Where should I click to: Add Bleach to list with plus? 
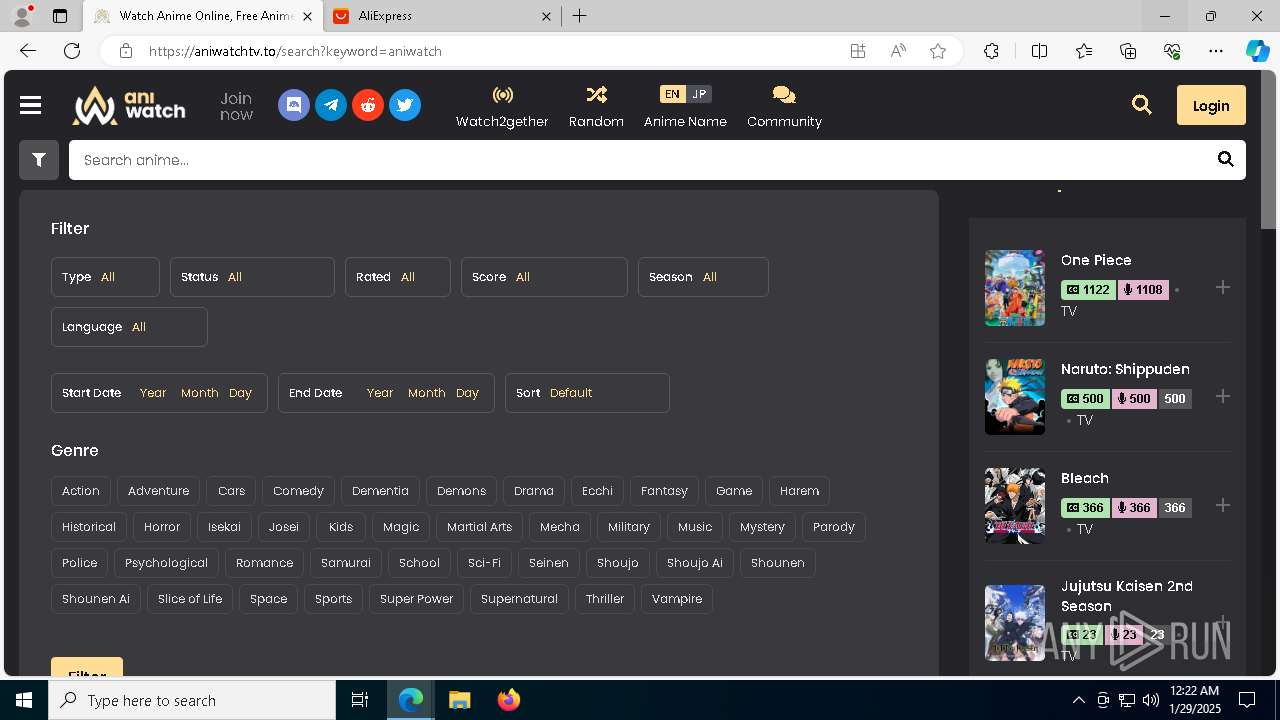point(1222,506)
